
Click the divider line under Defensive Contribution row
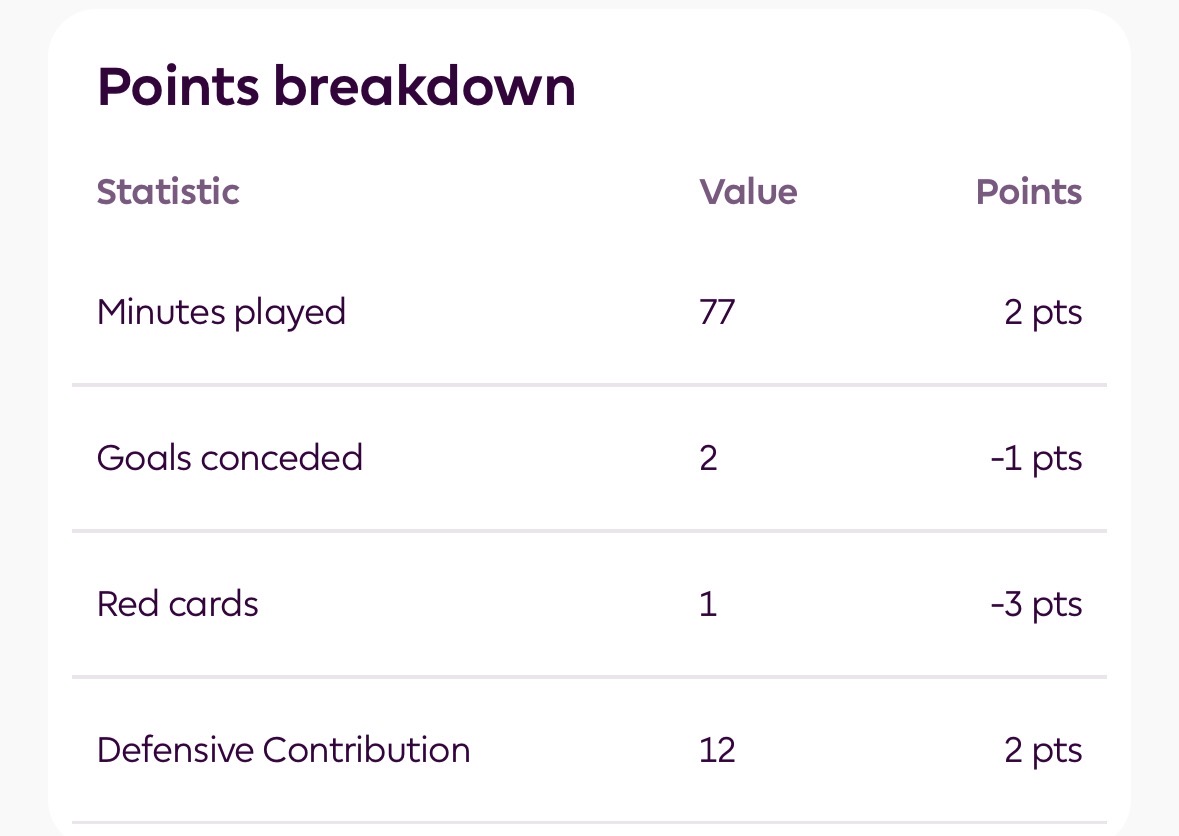pos(589,823)
